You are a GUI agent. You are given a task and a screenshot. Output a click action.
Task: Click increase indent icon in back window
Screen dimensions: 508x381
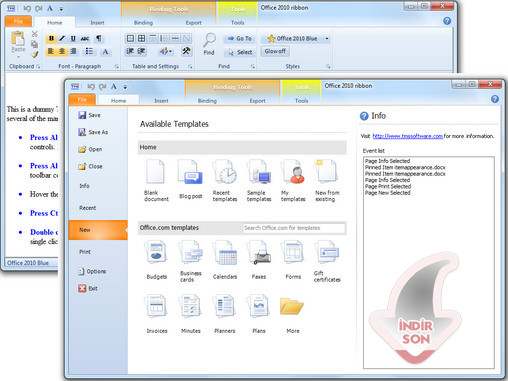pyautogui.click(x=141, y=51)
